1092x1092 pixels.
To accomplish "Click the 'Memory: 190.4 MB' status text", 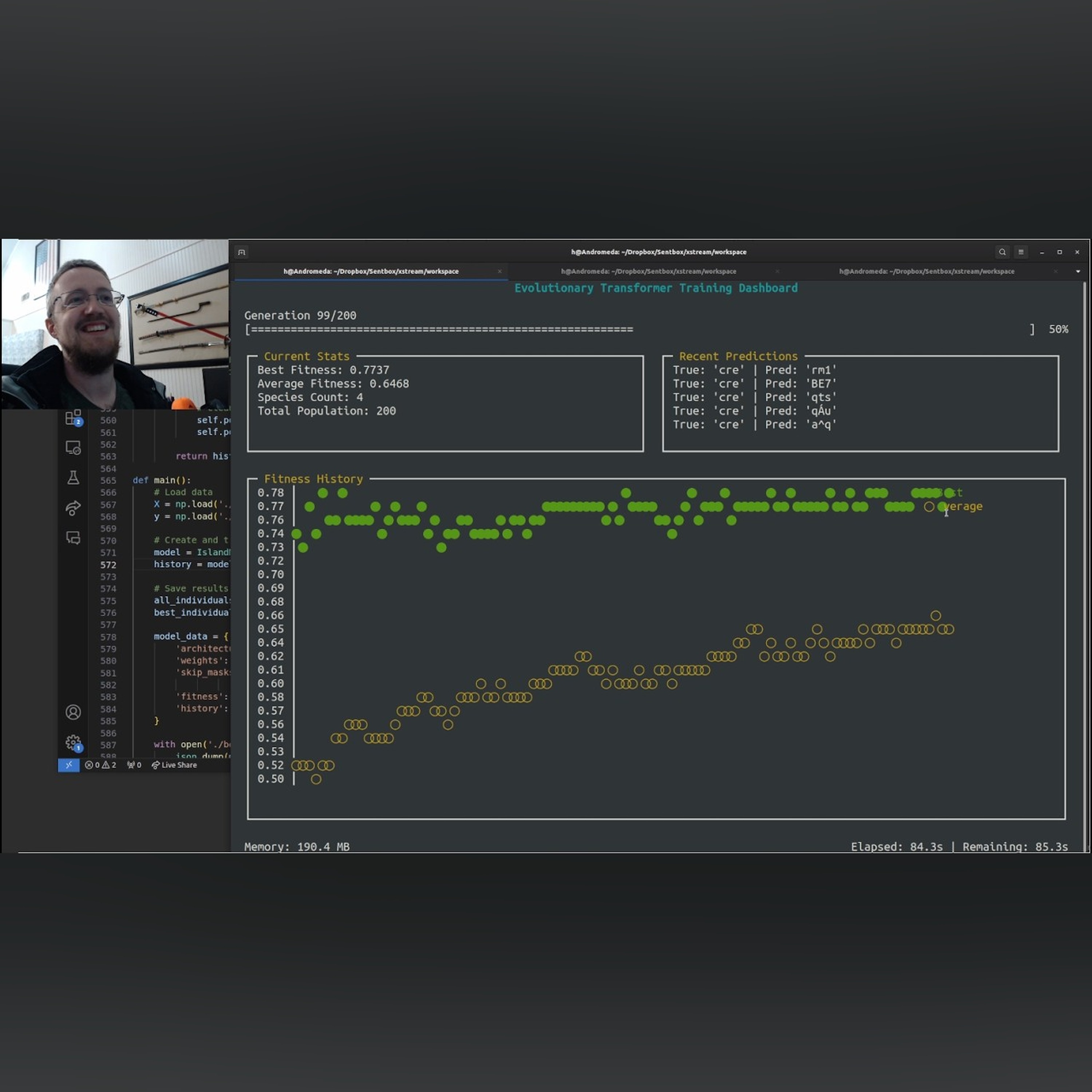I will pyautogui.click(x=297, y=847).
